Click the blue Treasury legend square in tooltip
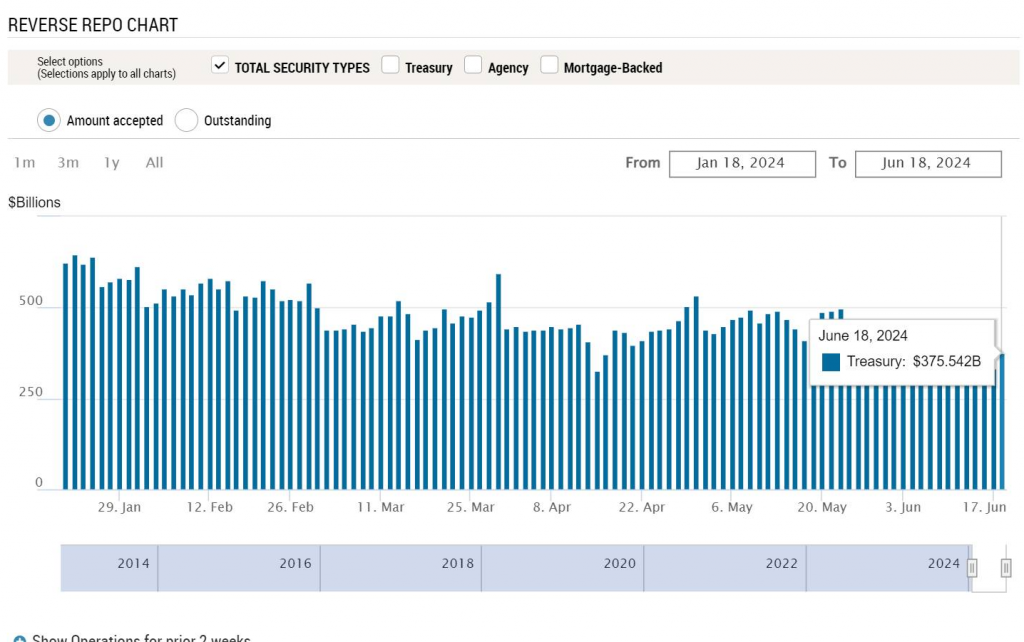The image size is (1024, 642). click(x=831, y=362)
